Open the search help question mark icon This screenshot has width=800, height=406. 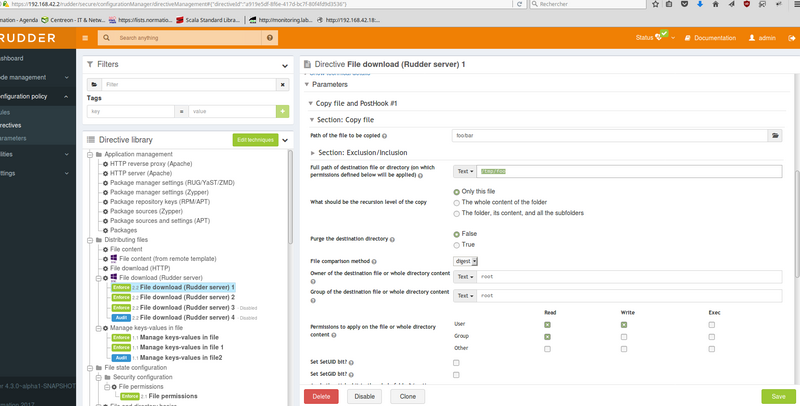point(270,38)
